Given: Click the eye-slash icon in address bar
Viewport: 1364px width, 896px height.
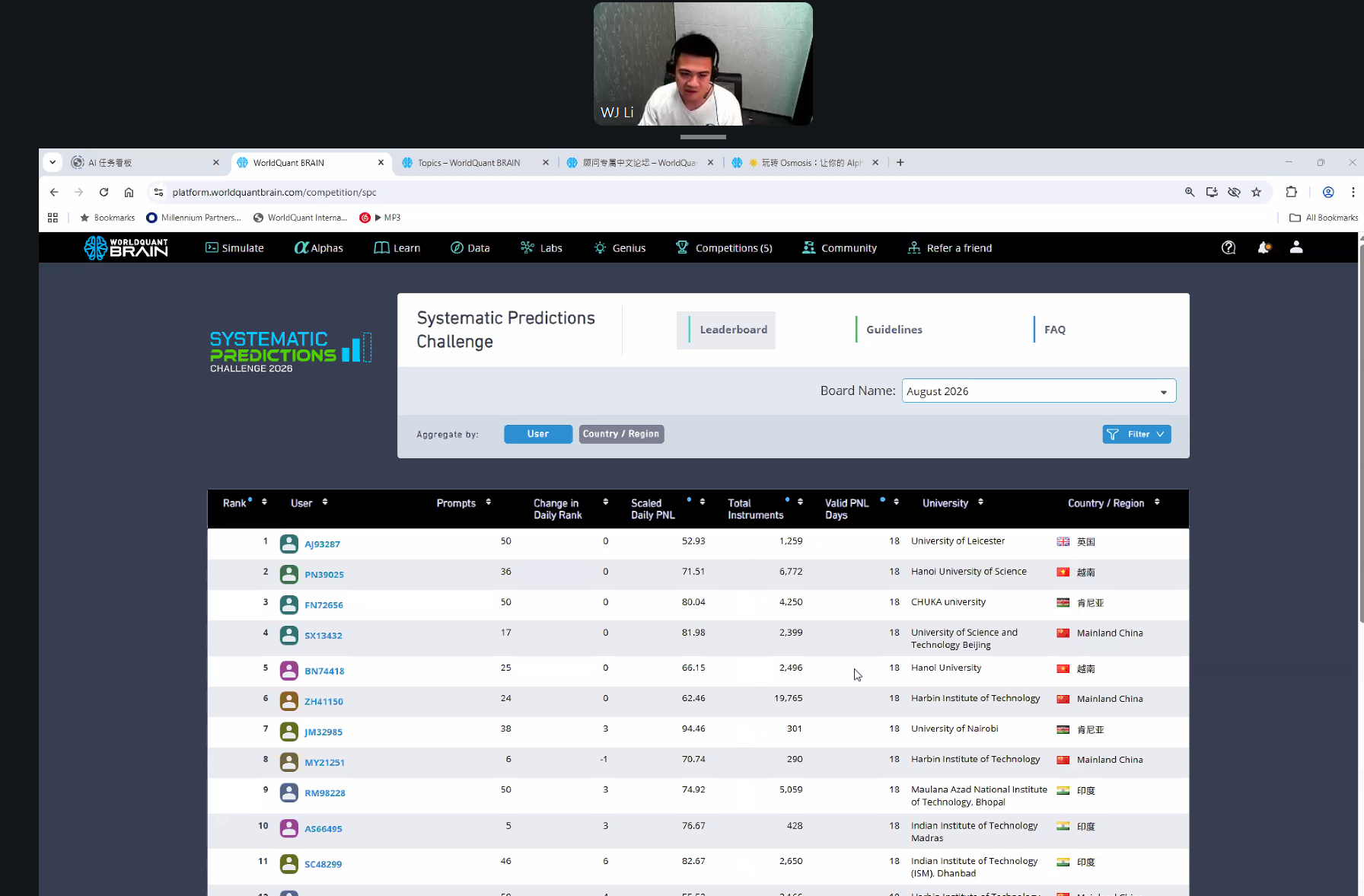Looking at the screenshot, I should 1235,192.
